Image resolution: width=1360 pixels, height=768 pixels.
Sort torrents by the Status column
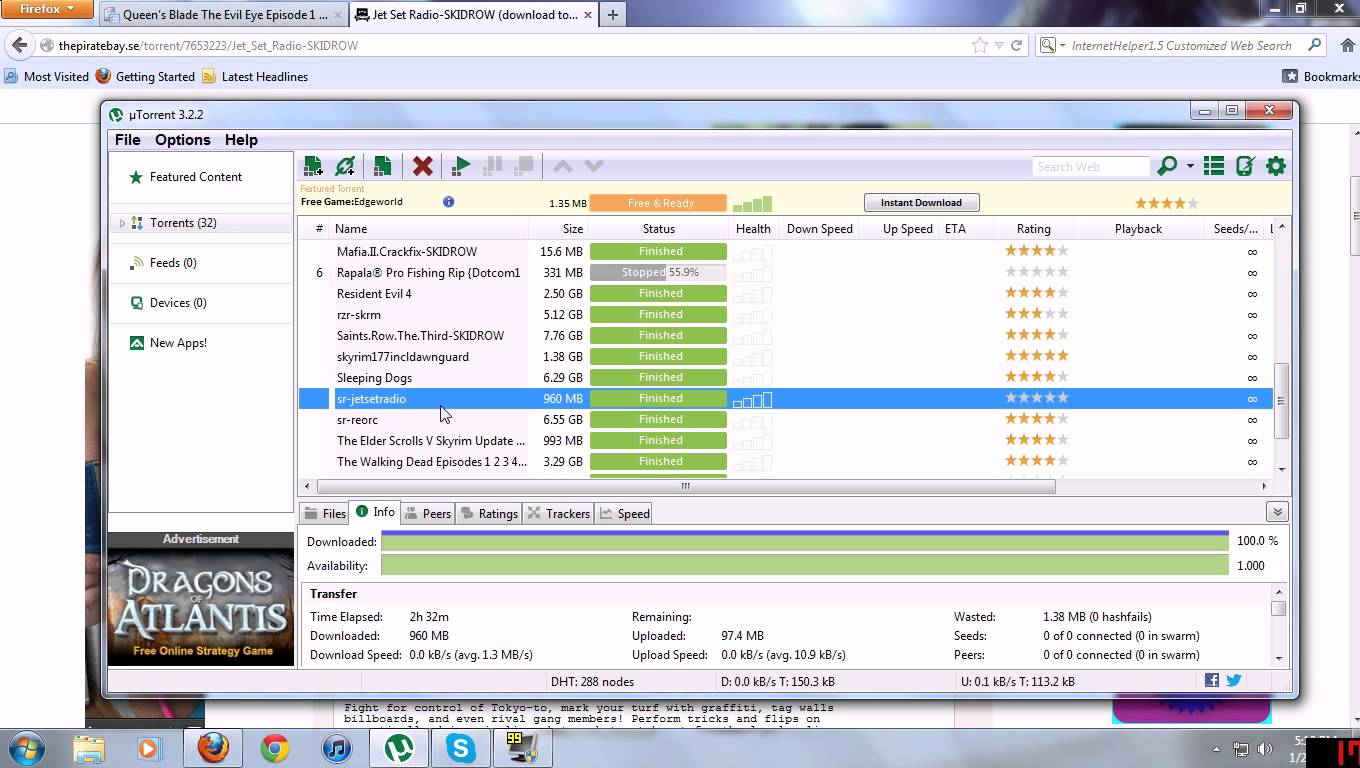click(658, 229)
